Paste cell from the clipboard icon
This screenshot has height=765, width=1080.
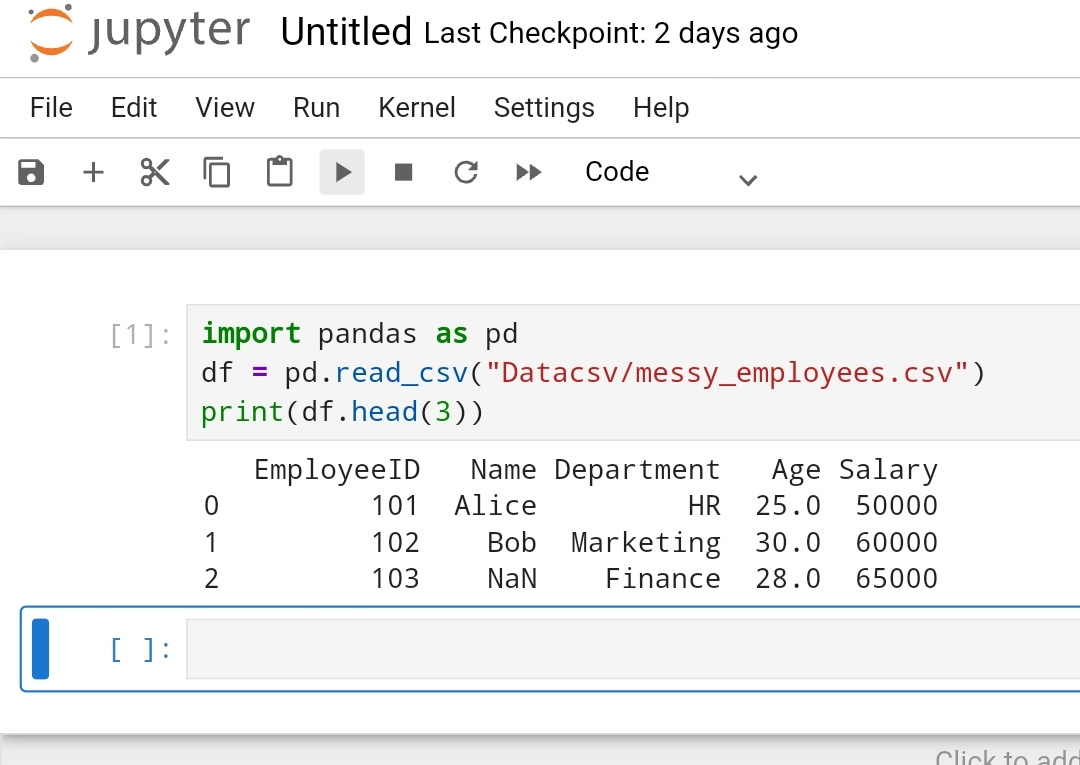click(x=280, y=171)
